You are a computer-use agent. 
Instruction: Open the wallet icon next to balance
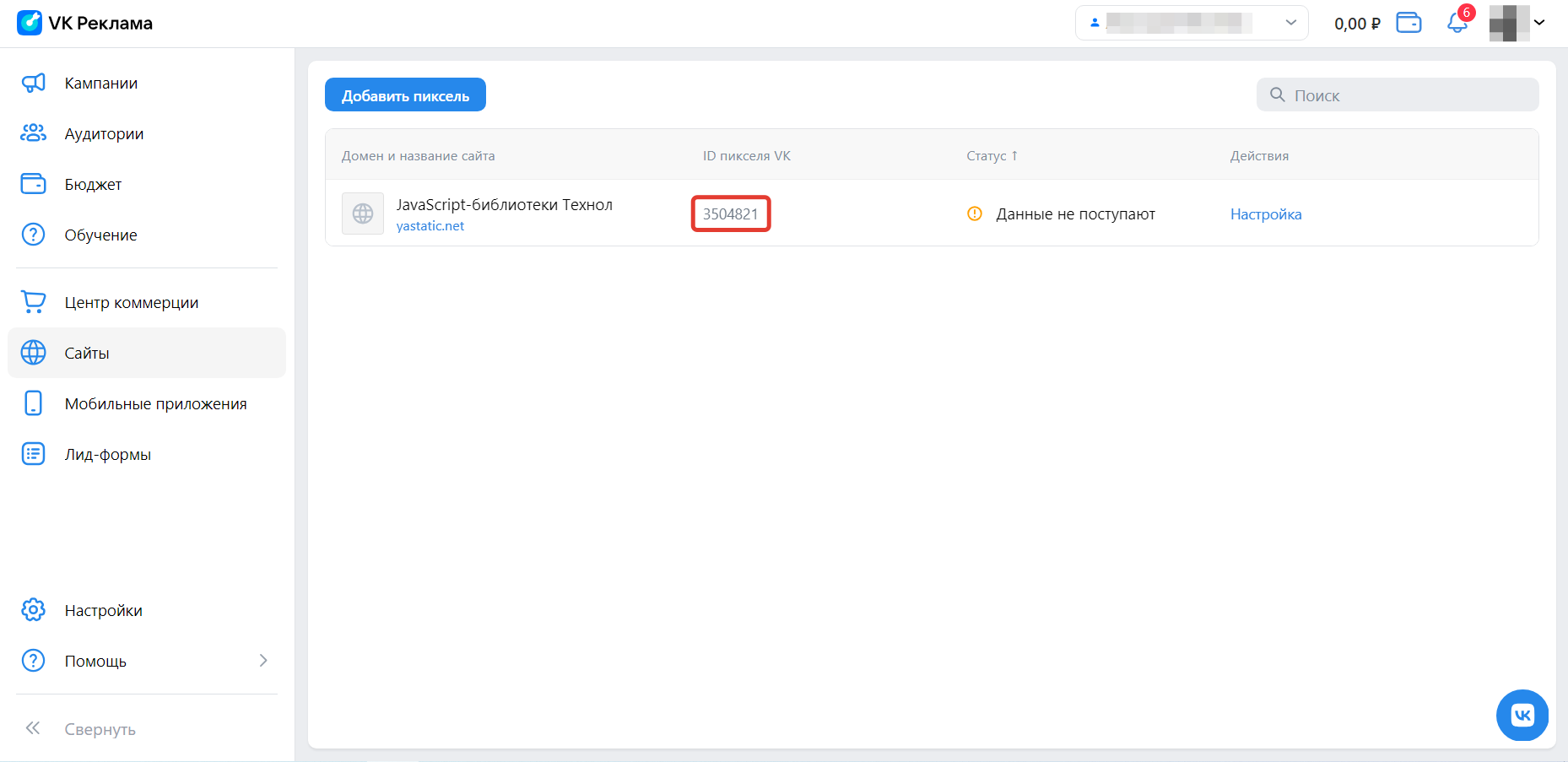(1408, 23)
